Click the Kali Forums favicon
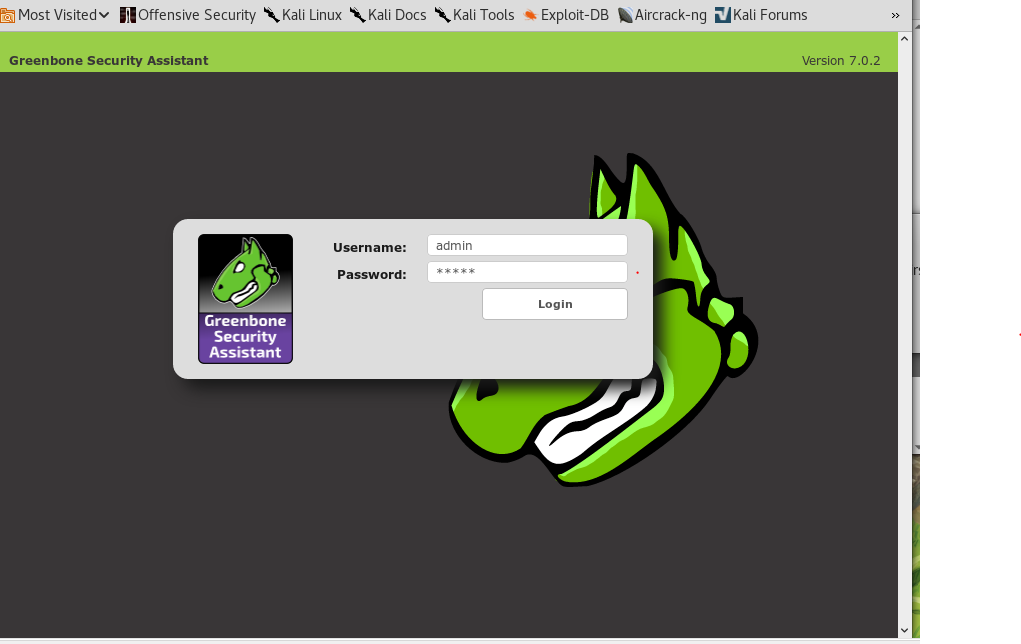 pos(723,15)
